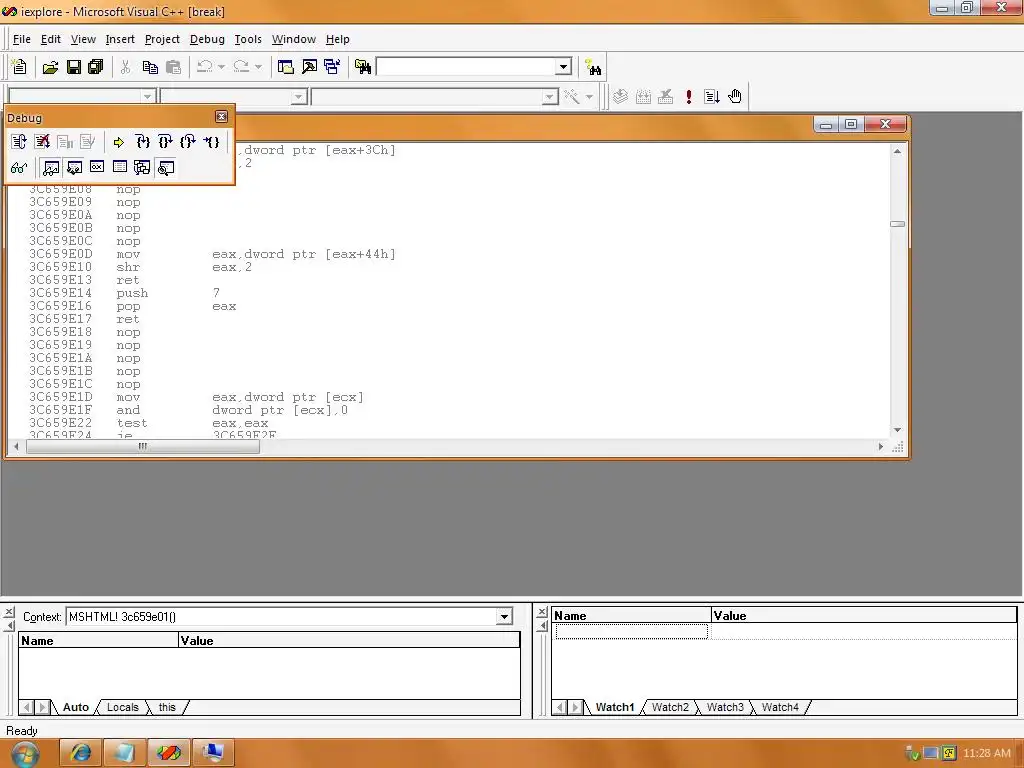Click the 11:28 AM system clock

click(x=987, y=753)
